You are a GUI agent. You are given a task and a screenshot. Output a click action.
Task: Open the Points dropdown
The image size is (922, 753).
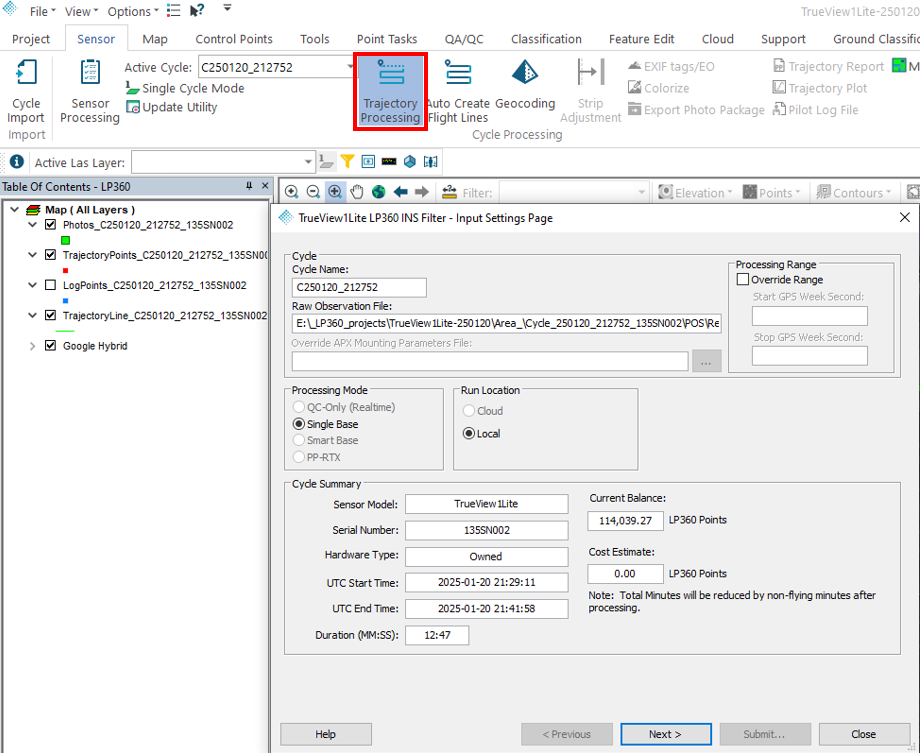772,192
